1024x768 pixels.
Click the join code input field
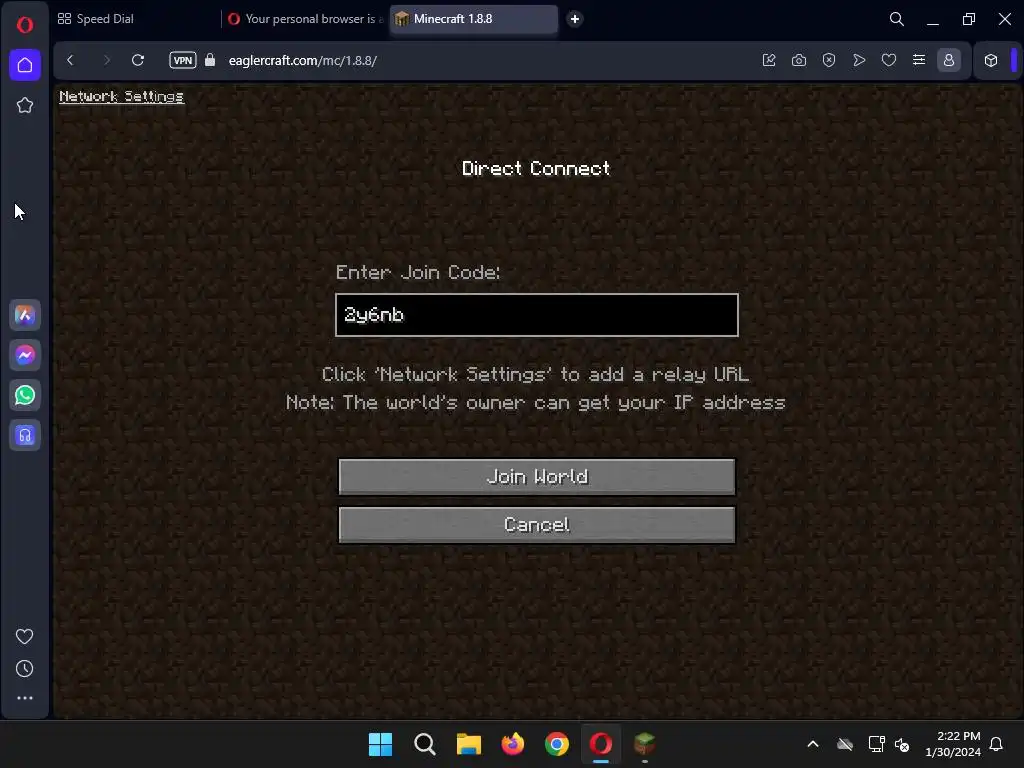click(537, 315)
